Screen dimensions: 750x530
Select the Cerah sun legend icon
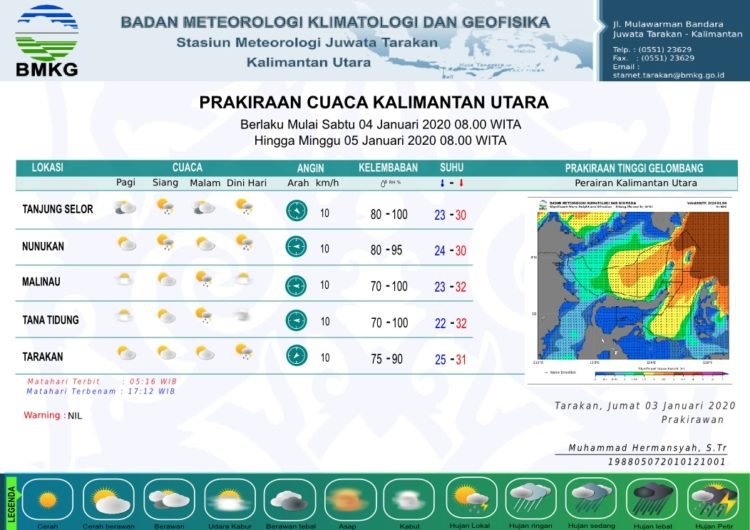[48, 500]
